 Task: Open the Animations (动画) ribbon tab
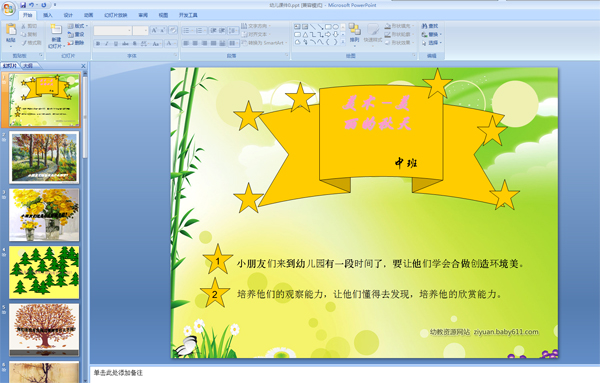(x=89, y=15)
